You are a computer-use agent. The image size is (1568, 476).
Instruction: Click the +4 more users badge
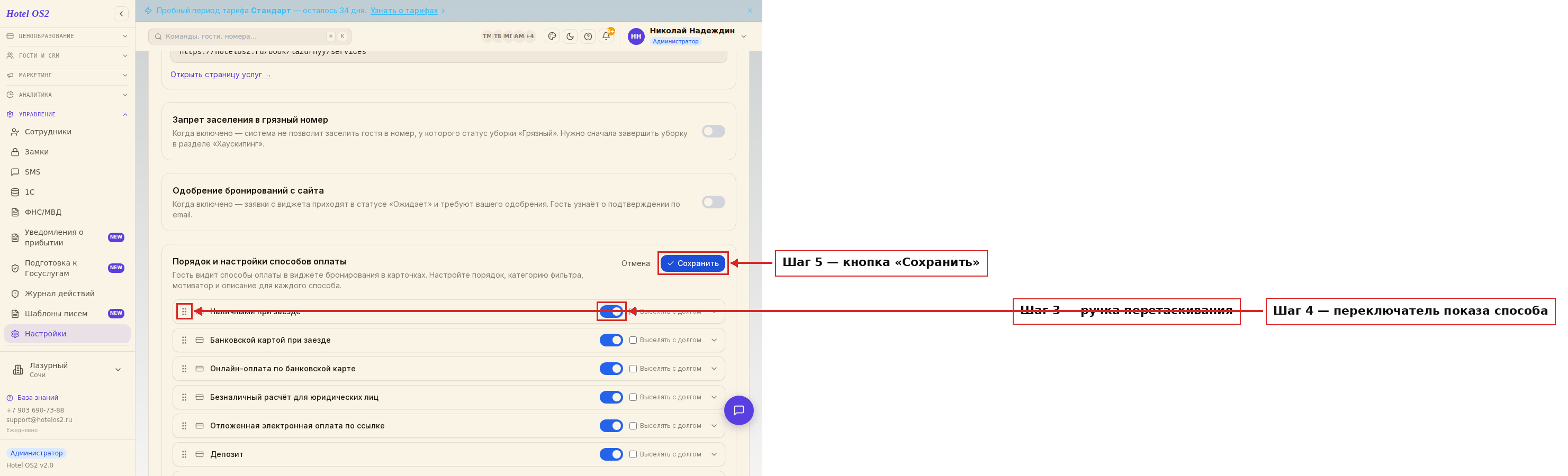(530, 36)
